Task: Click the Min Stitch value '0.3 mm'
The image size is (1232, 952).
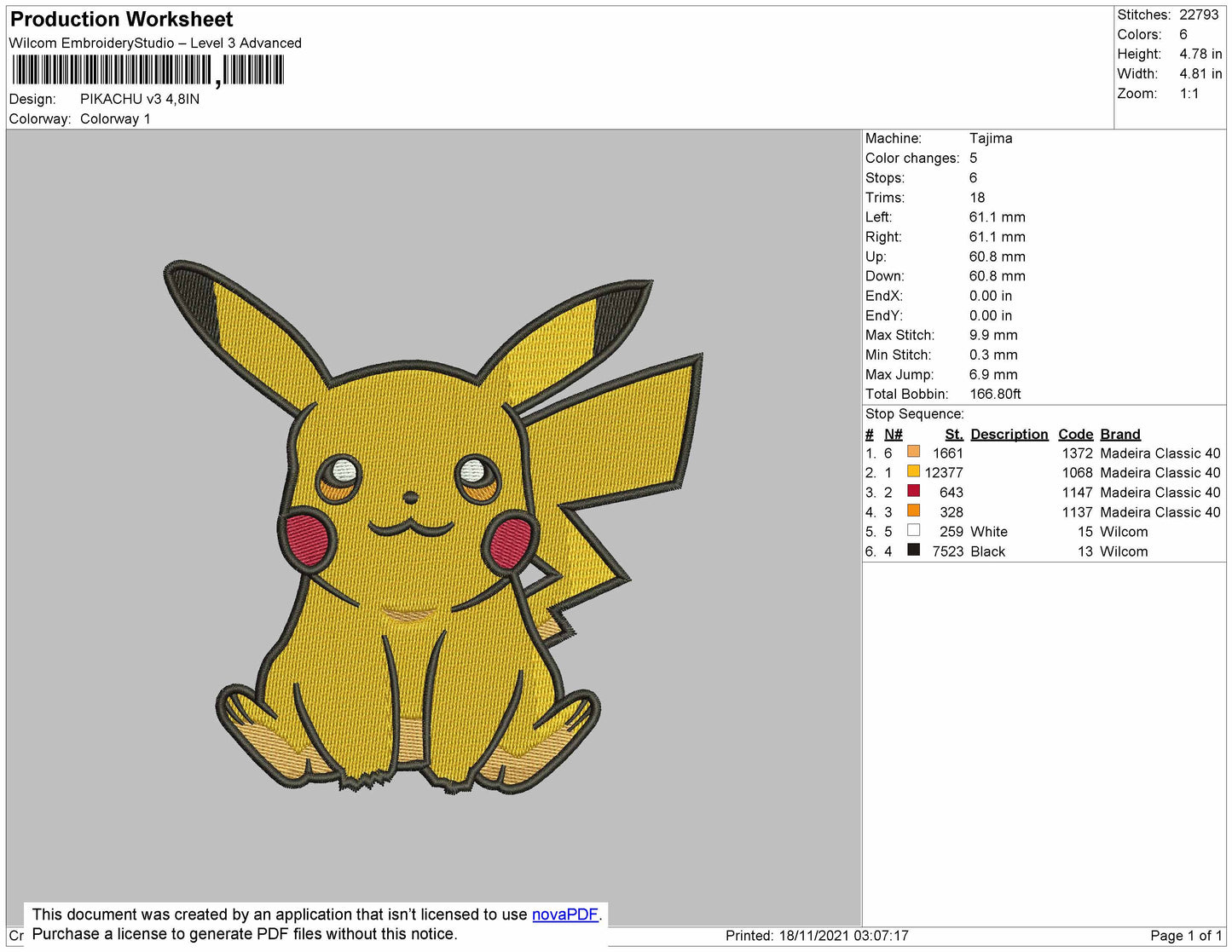Action: [993, 355]
